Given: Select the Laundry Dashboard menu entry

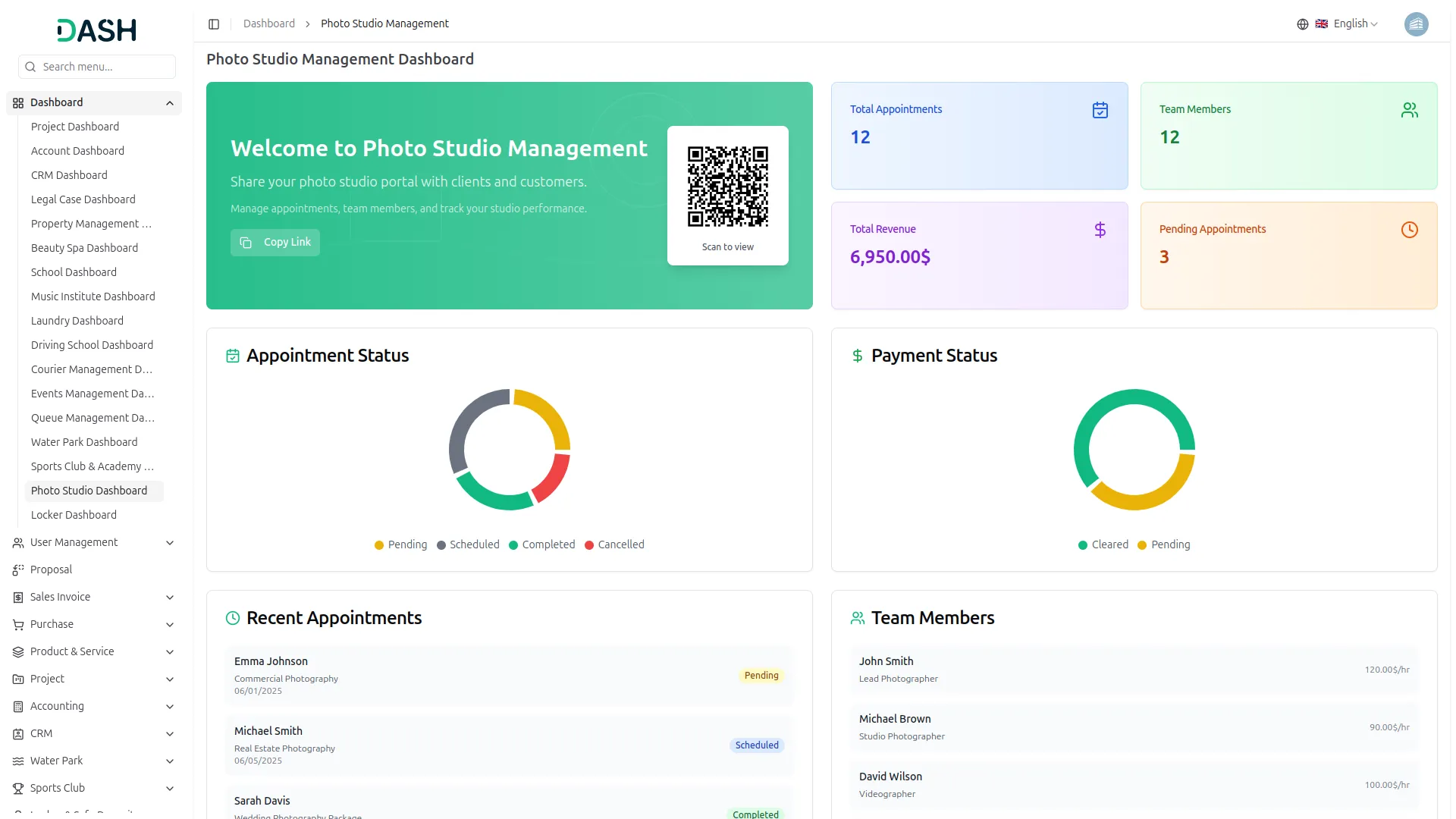Looking at the screenshot, I should click(x=77, y=321).
